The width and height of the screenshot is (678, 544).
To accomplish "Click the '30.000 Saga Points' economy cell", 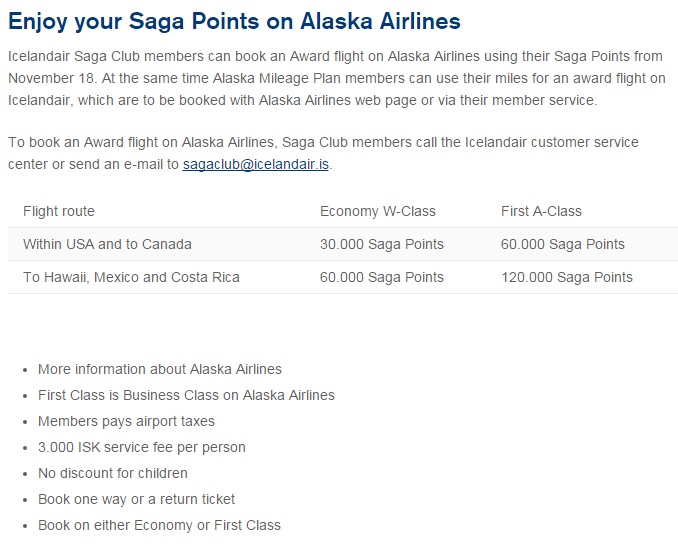I will 382,244.
